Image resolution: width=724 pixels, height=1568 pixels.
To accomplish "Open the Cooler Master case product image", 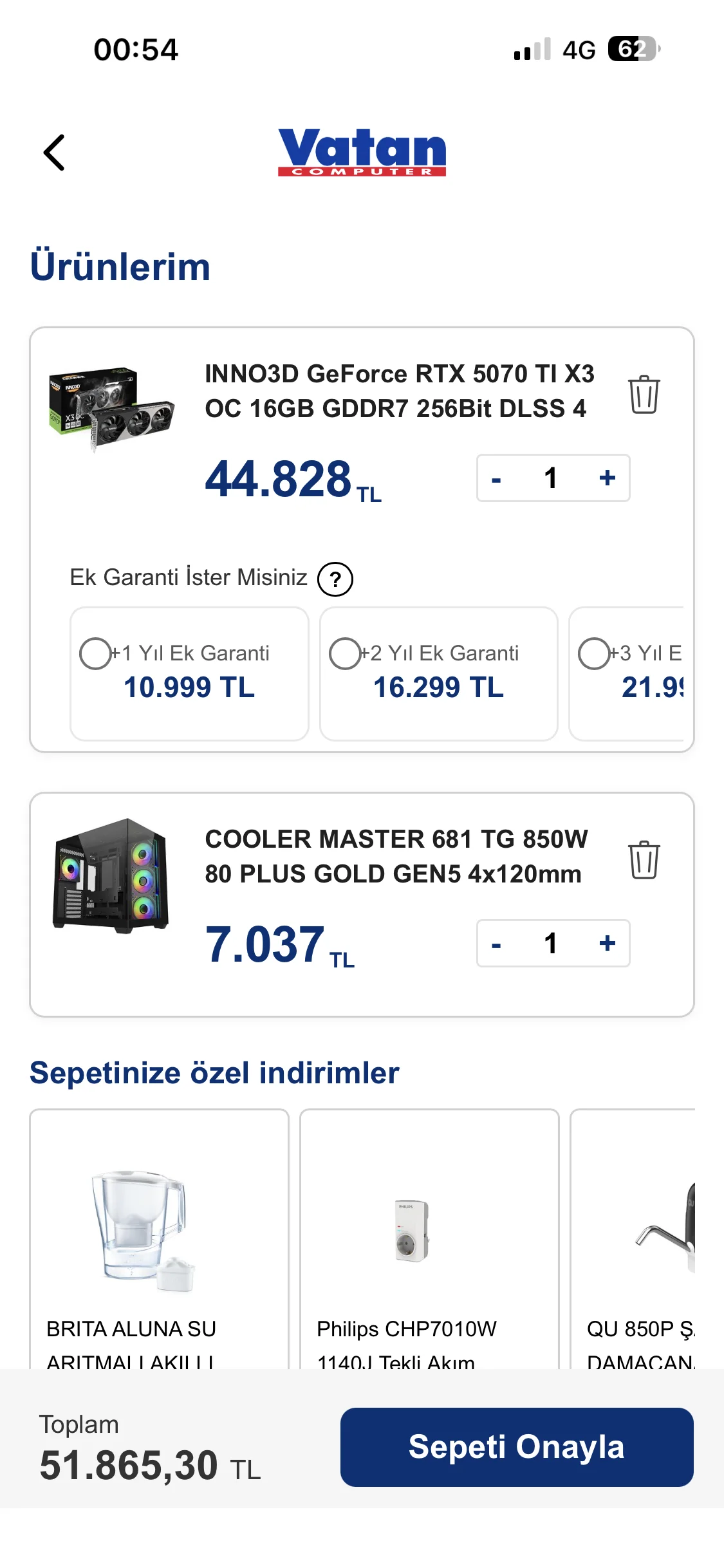I will point(111,873).
